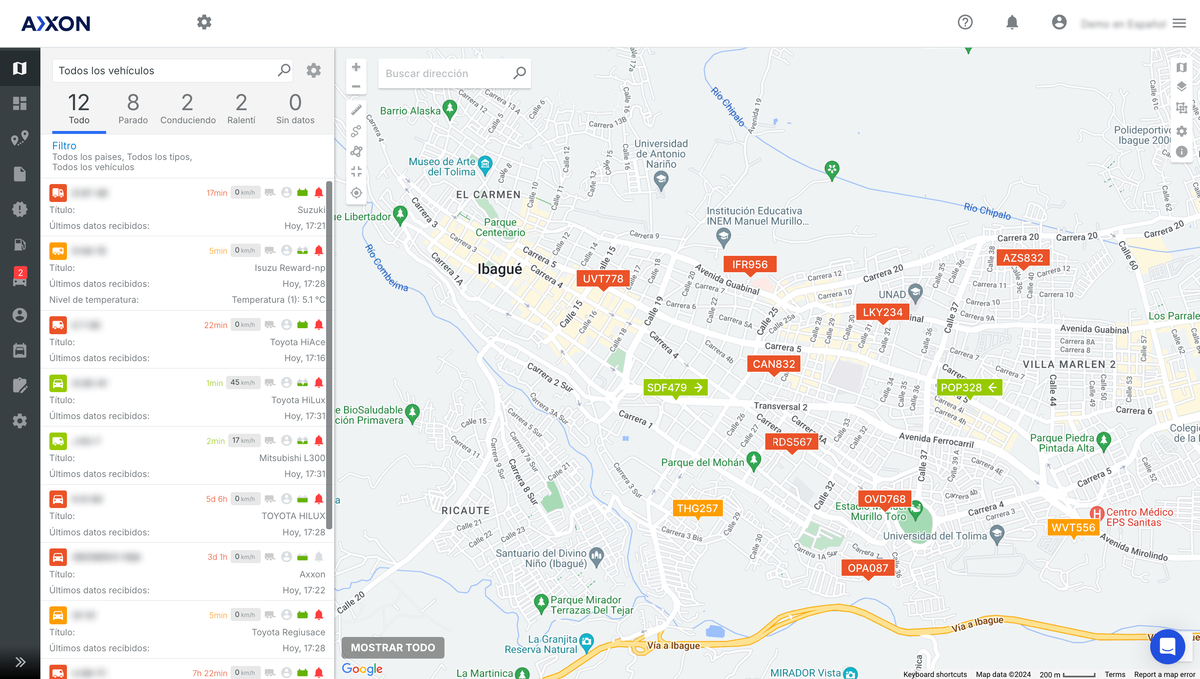Image resolution: width=1200 pixels, height=679 pixels.
Task: Select the 'Ralentí' tab showing 2
Action: coord(241,109)
